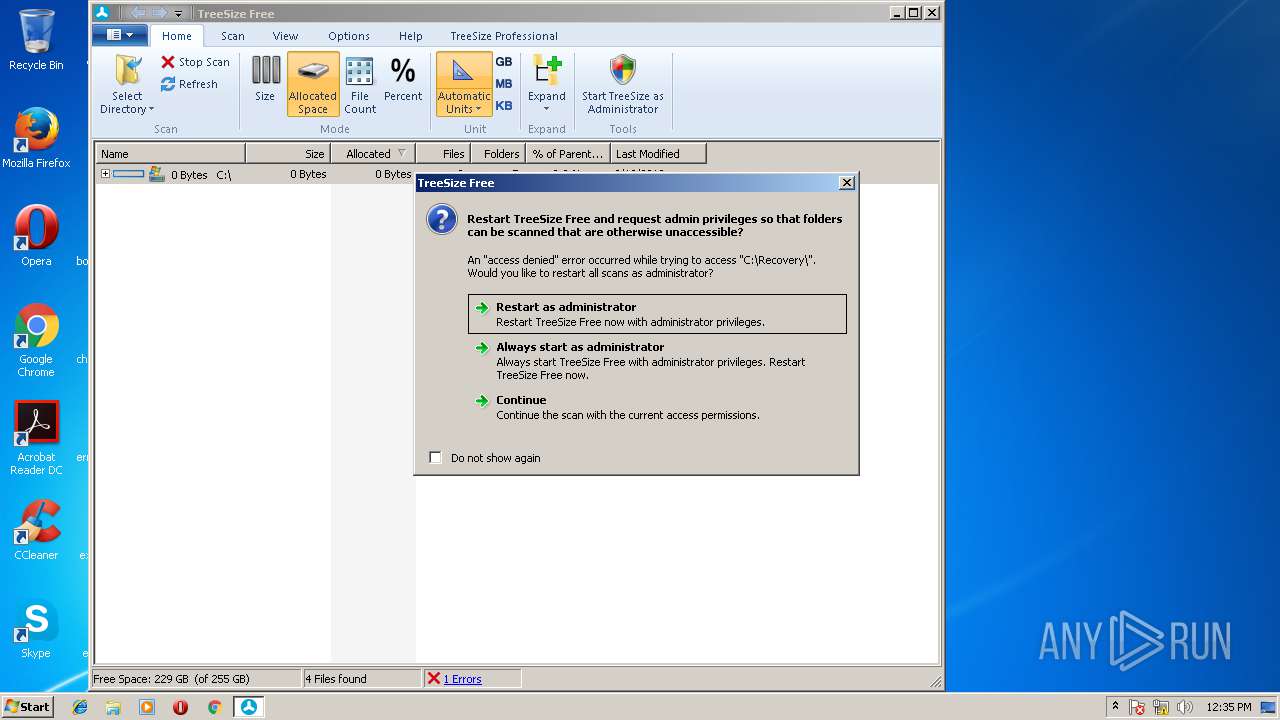The height and width of the screenshot is (720, 1280).
Task: Click the Expand tree icon
Action: [547, 71]
